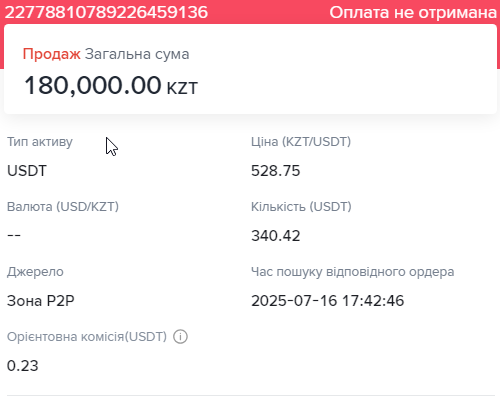Click the Оплата не отримана status
The image size is (500, 396).
[413, 13]
